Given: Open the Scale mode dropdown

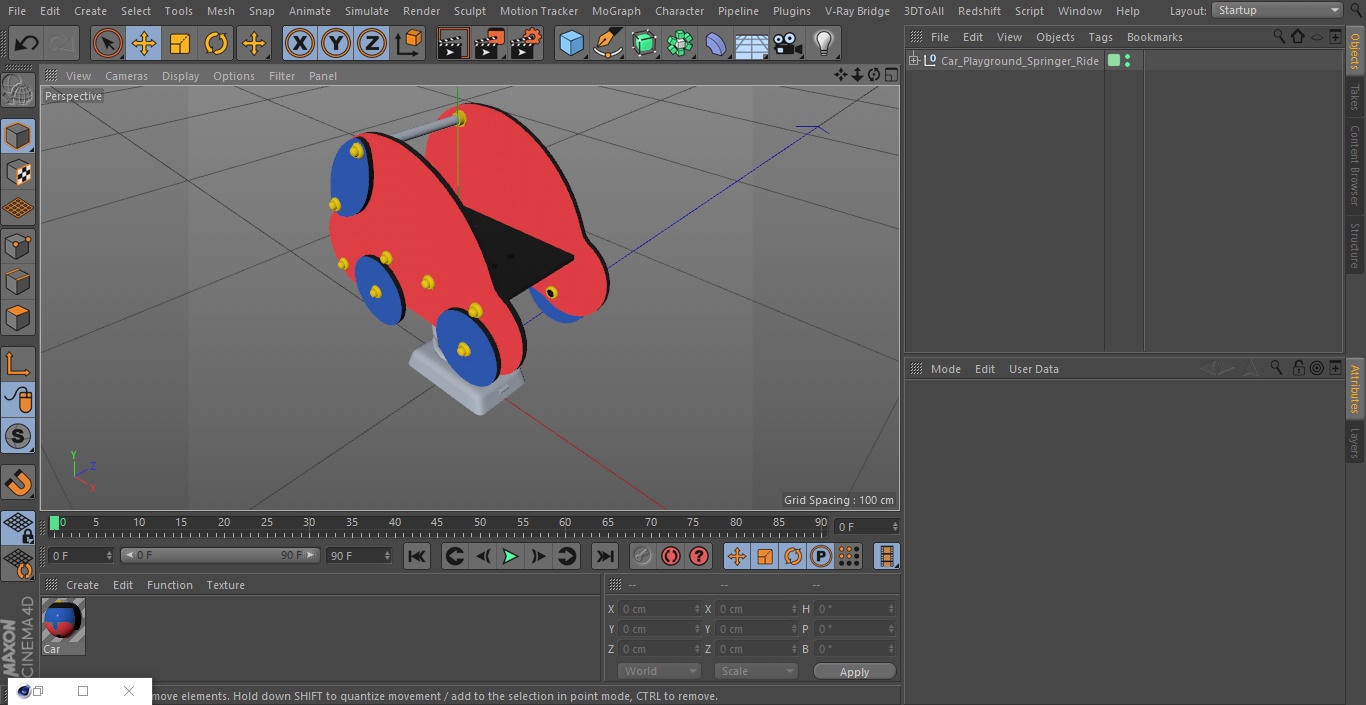Looking at the screenshot, I should 756,671.
